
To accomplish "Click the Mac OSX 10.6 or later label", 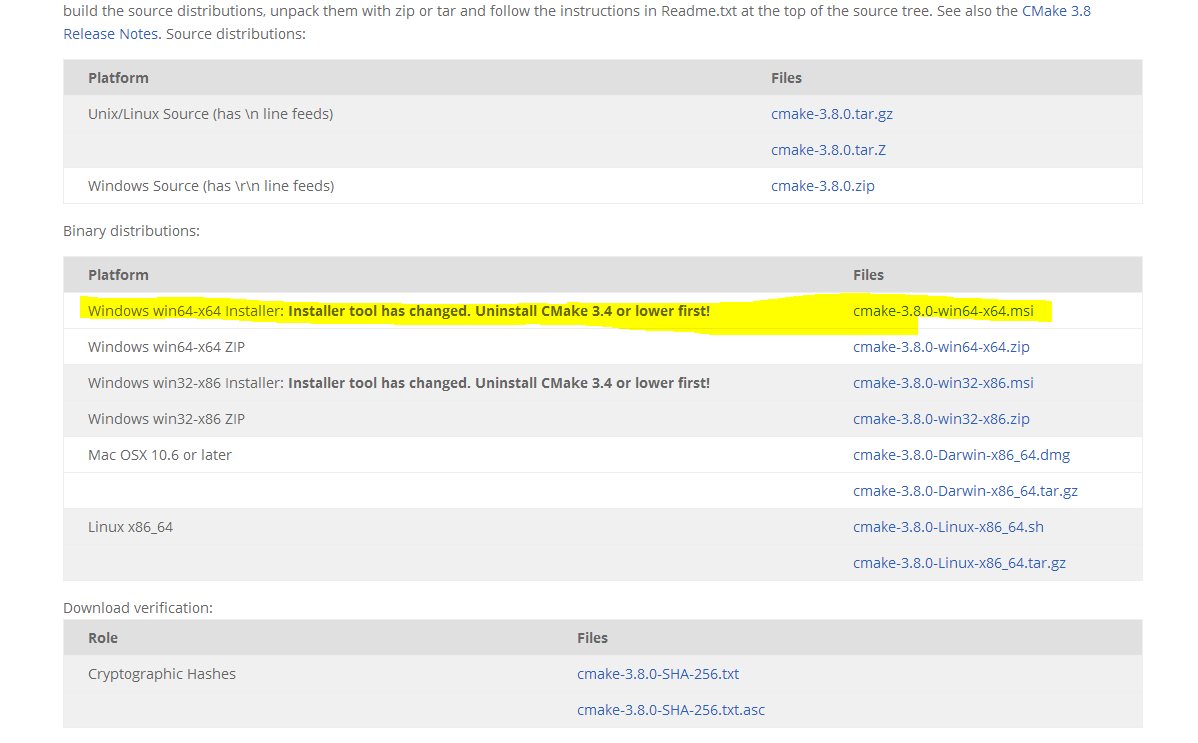I will (x=160, y=455).
